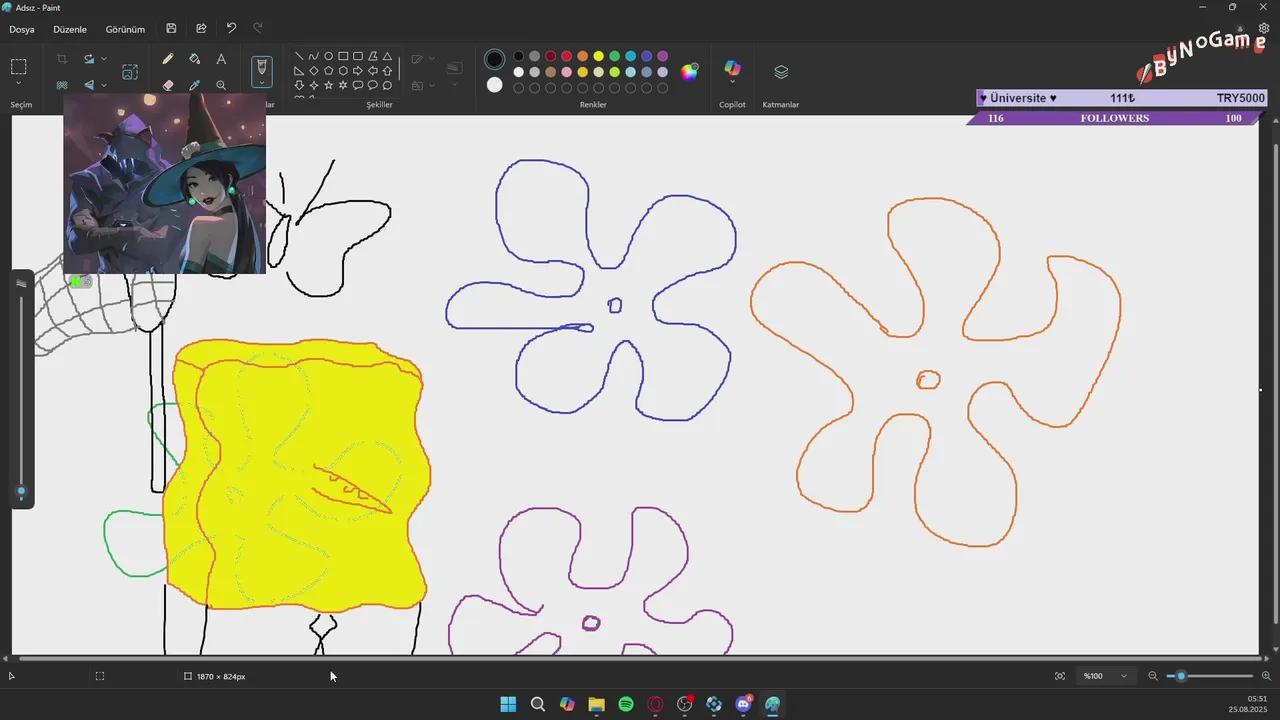Screen dimensions: 1280x720
Task: Select the rectangular Seçim selection tool
Action: tap(19, 67)
